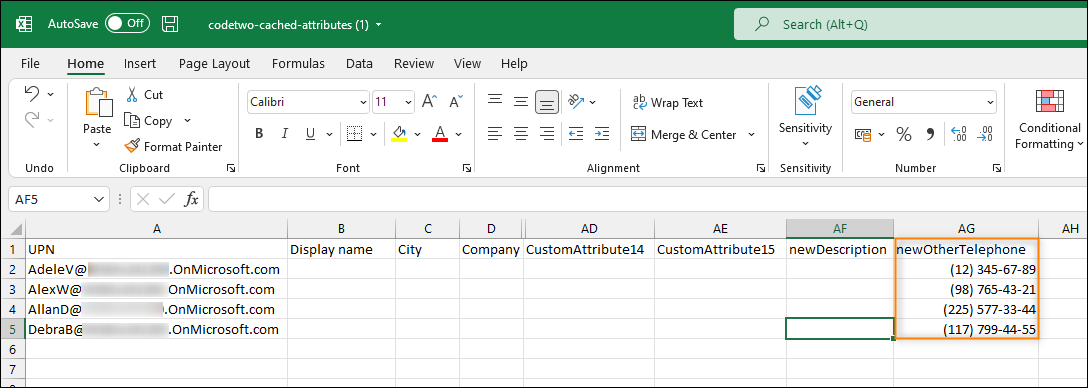
Task: Open the Sensitivity menu
Action: (805, 117)
